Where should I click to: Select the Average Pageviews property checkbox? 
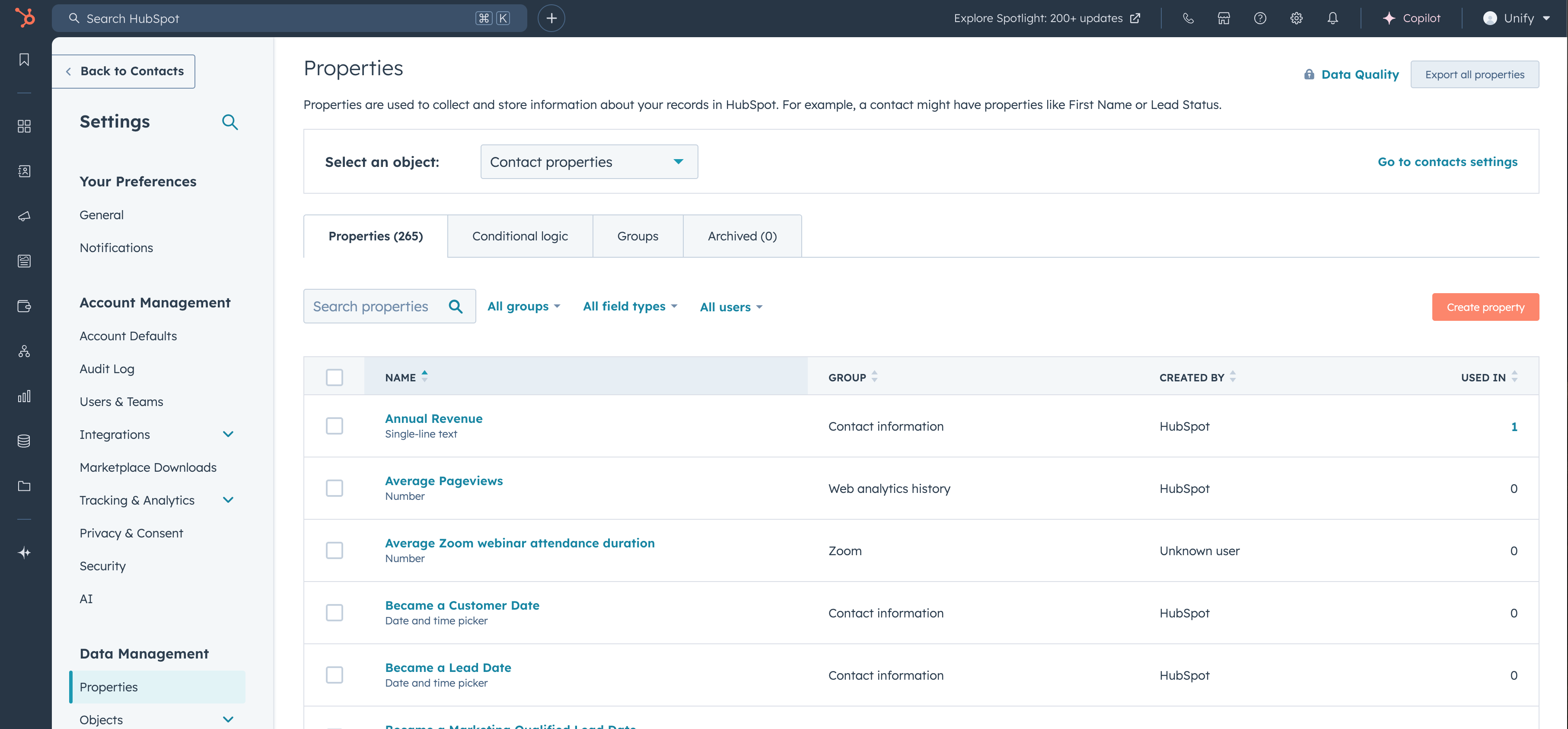[334, 488]
